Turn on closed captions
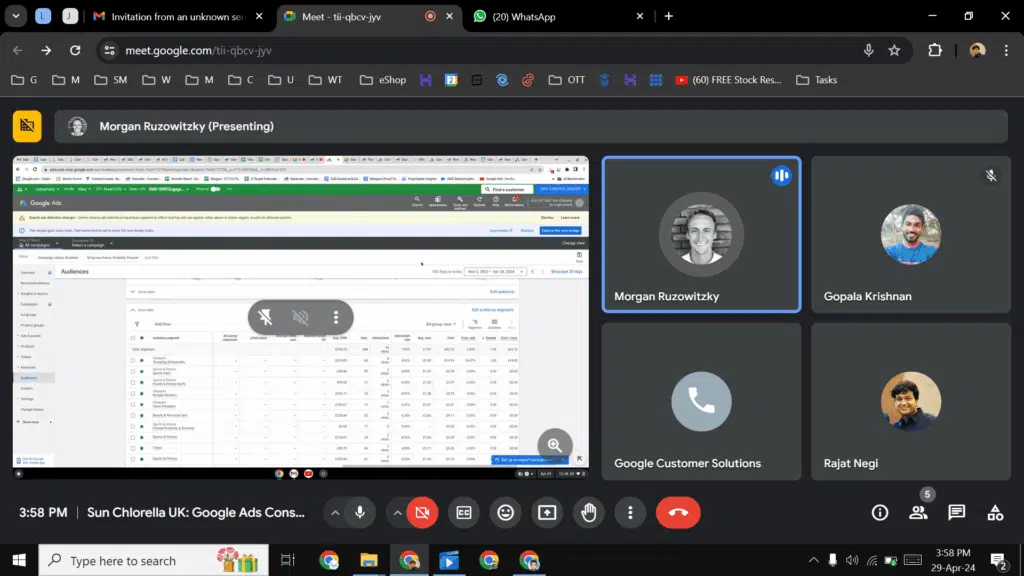 coord(463,512)
